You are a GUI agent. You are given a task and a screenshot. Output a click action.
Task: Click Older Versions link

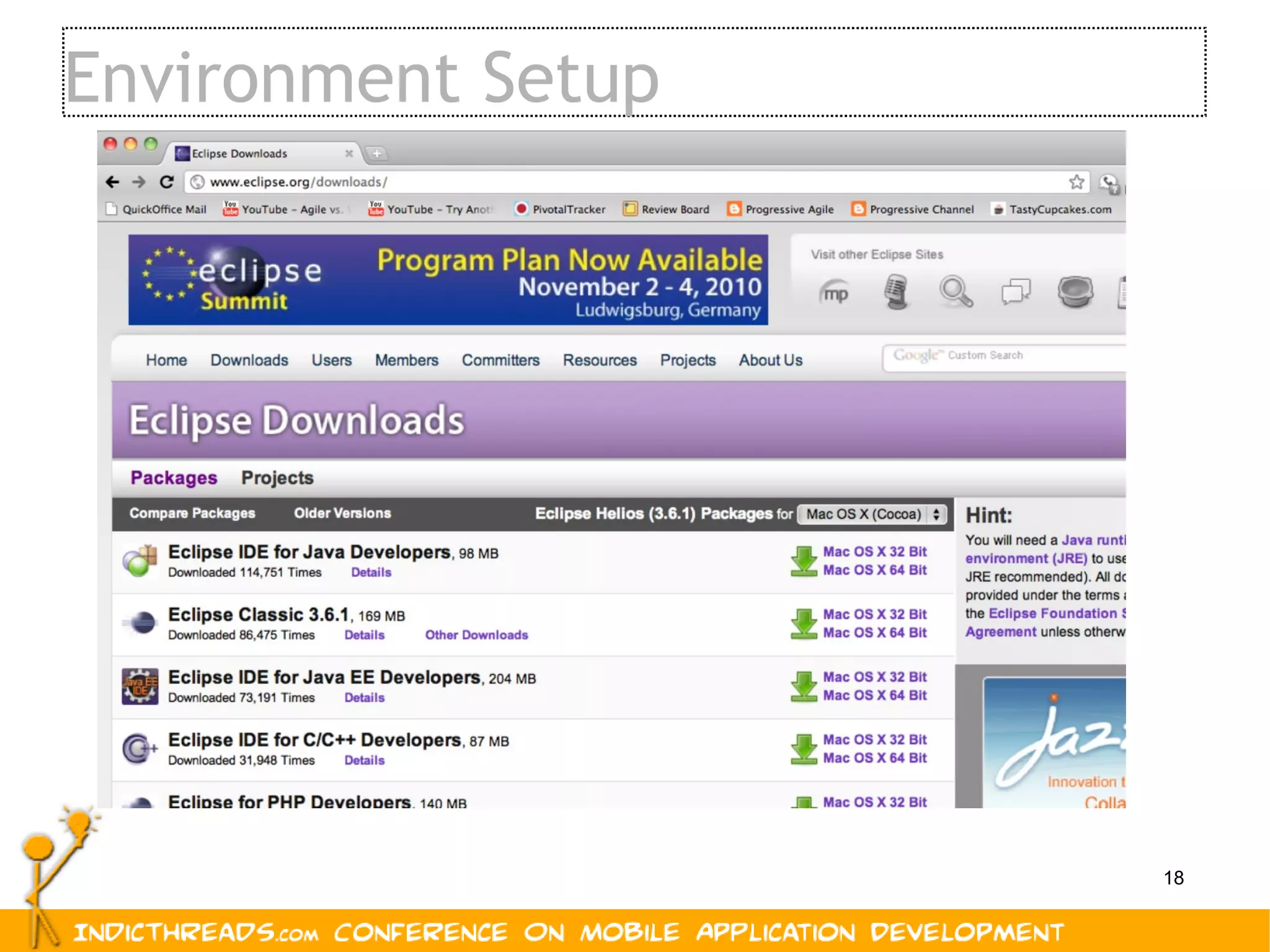(x=342, y=513)
